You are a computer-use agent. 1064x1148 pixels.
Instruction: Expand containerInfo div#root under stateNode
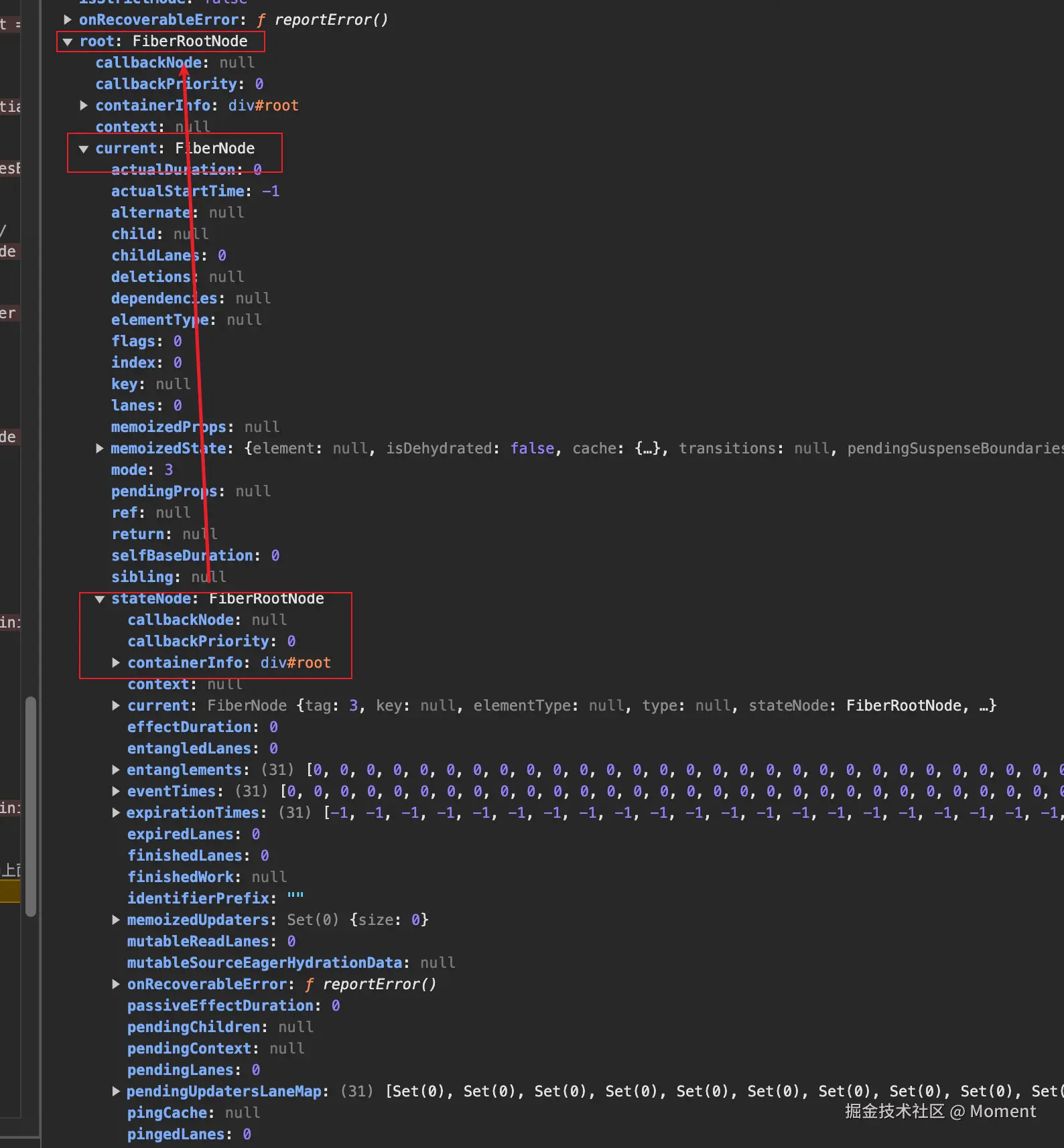tap(116, 663)
